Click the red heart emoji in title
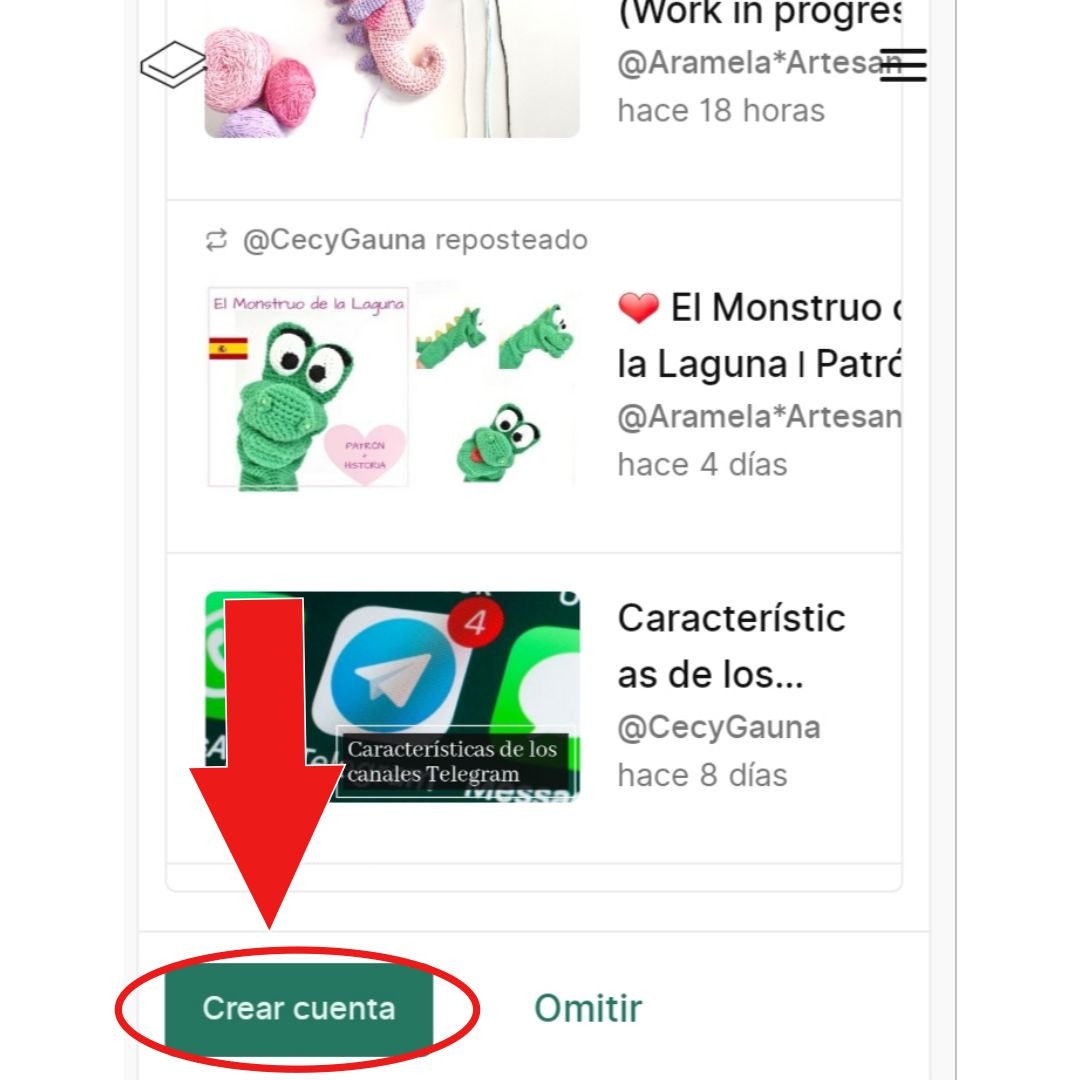 pos(638,307)
